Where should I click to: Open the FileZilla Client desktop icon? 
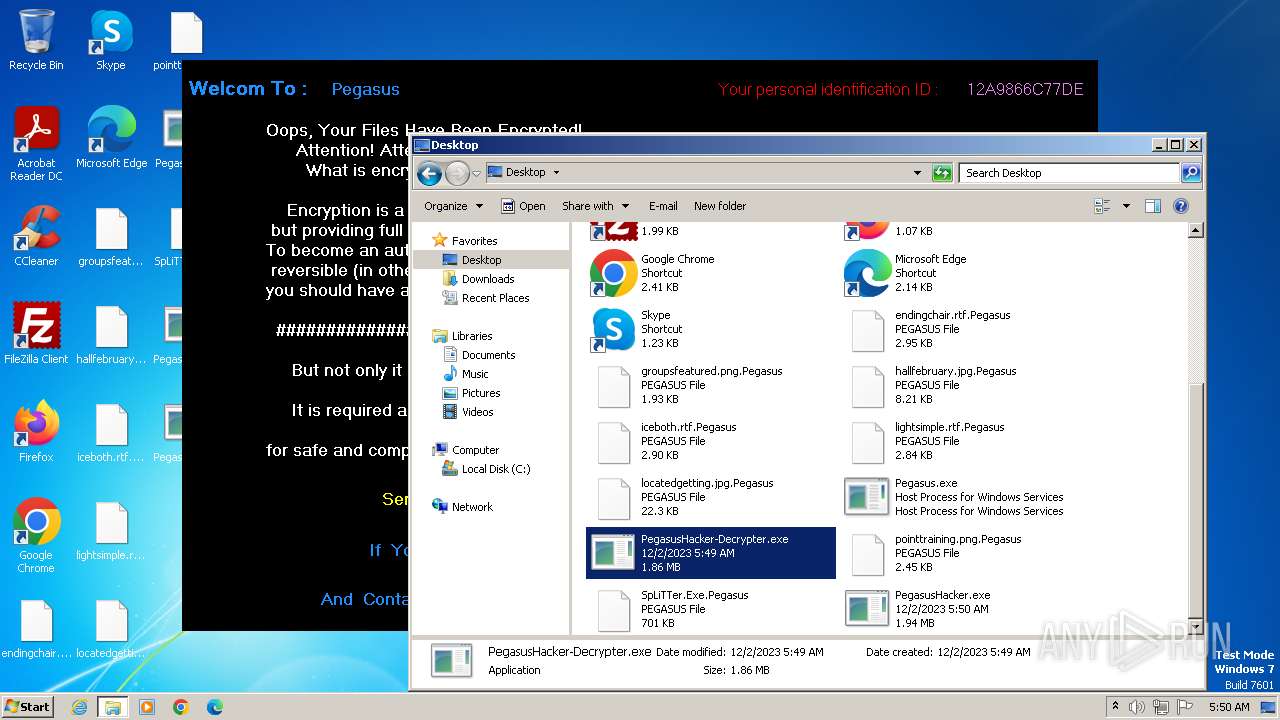coord(36,334)
